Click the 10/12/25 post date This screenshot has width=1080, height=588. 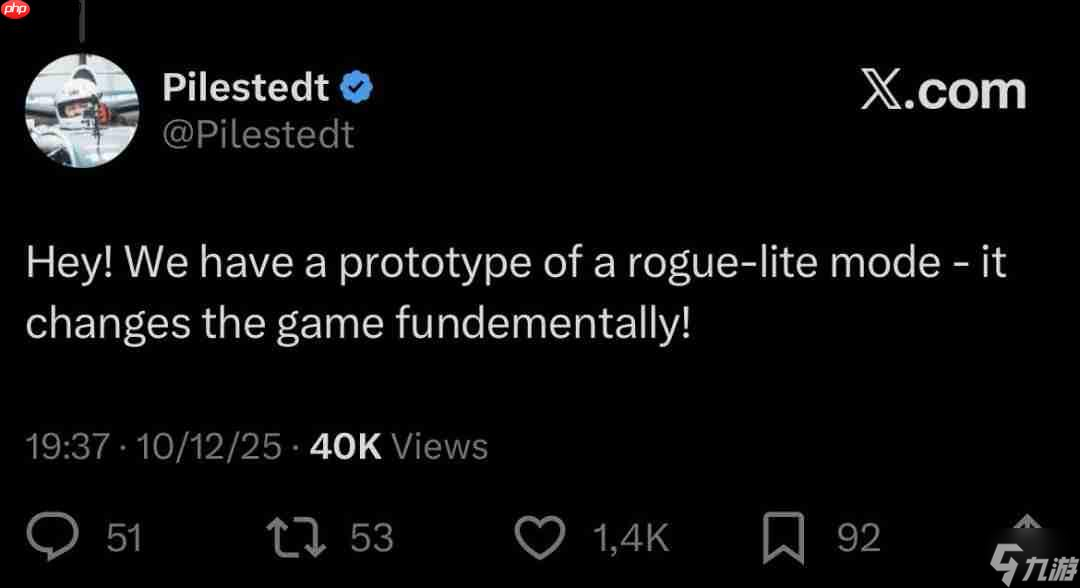(x=210, y=446)
